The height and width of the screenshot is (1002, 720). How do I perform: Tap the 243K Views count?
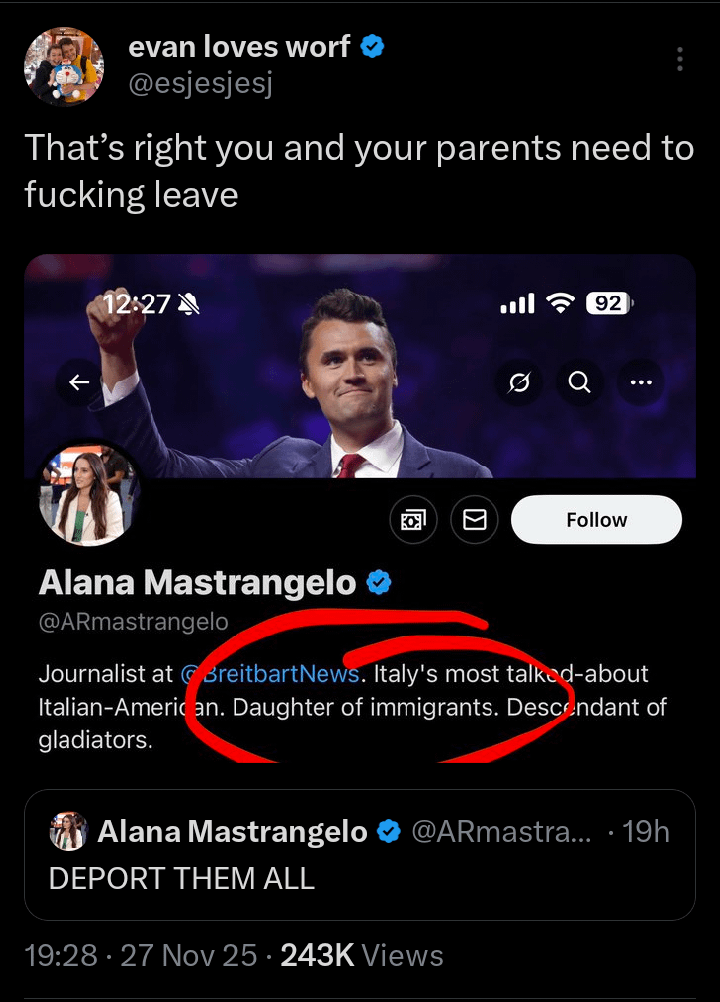tap(361, 956)
